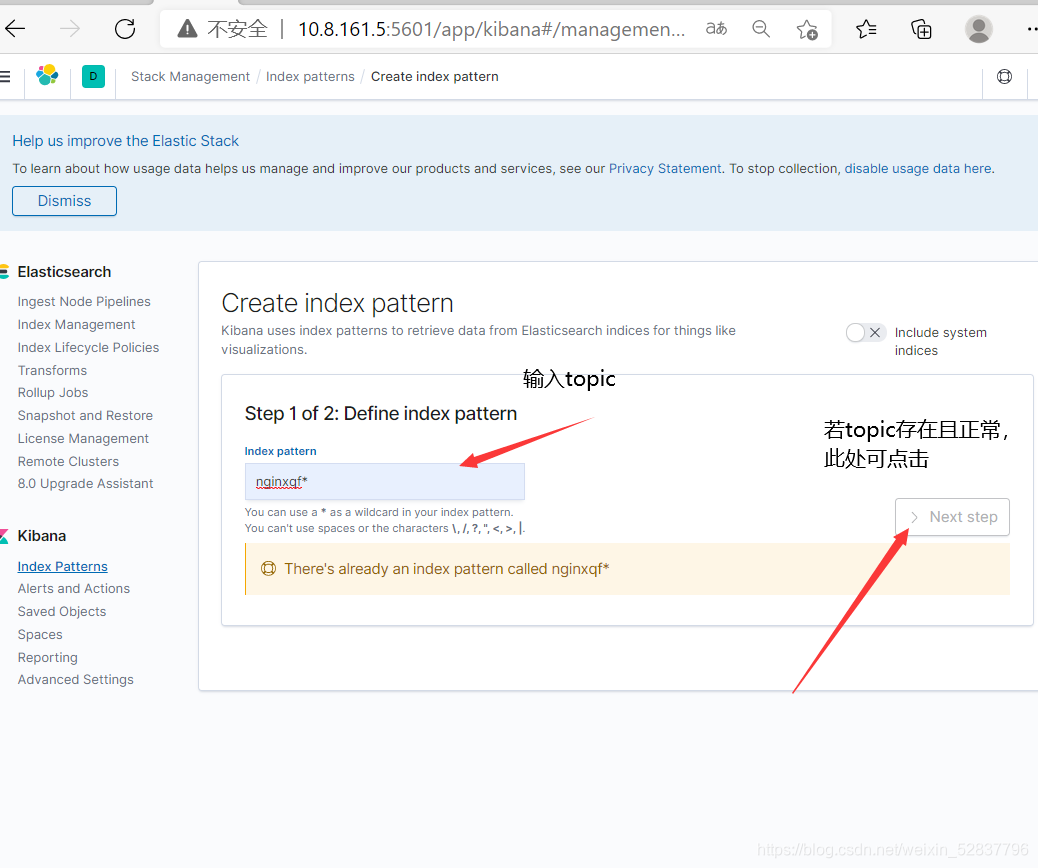The height and width of the screenshot is (868, 1038).
Task: Click the Index pattern input field
Action: (385, 481)
